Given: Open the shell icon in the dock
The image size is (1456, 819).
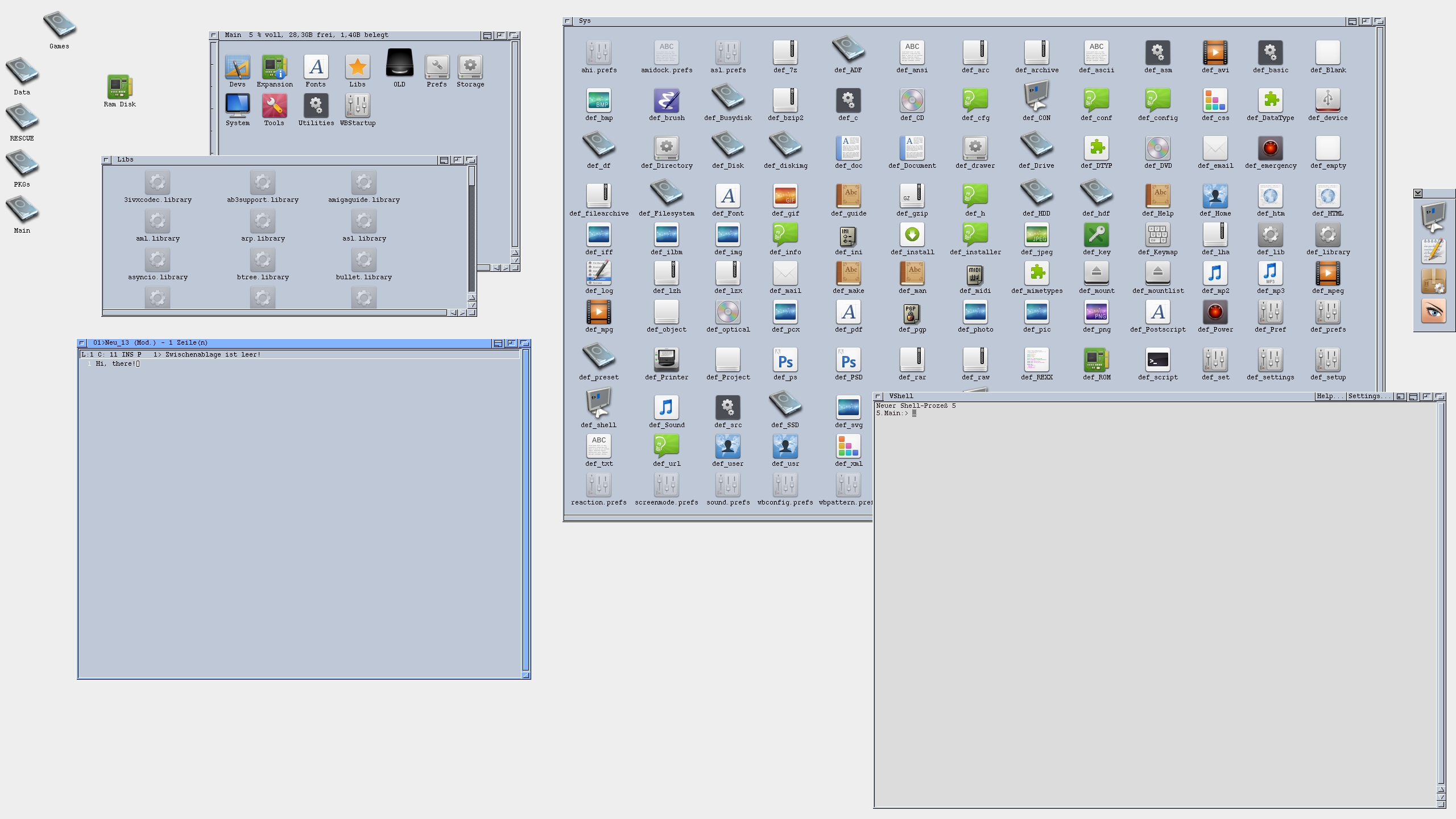Looking at the screenshot, I should coord(1433,216).
